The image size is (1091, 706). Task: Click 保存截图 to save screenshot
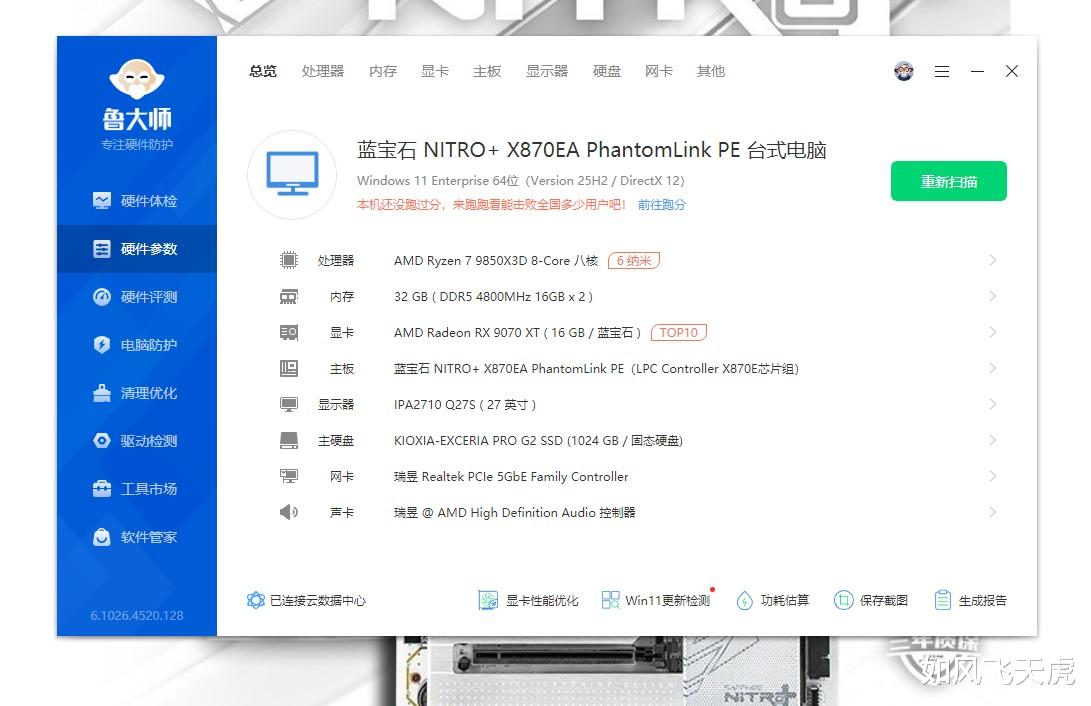(871, 600)
